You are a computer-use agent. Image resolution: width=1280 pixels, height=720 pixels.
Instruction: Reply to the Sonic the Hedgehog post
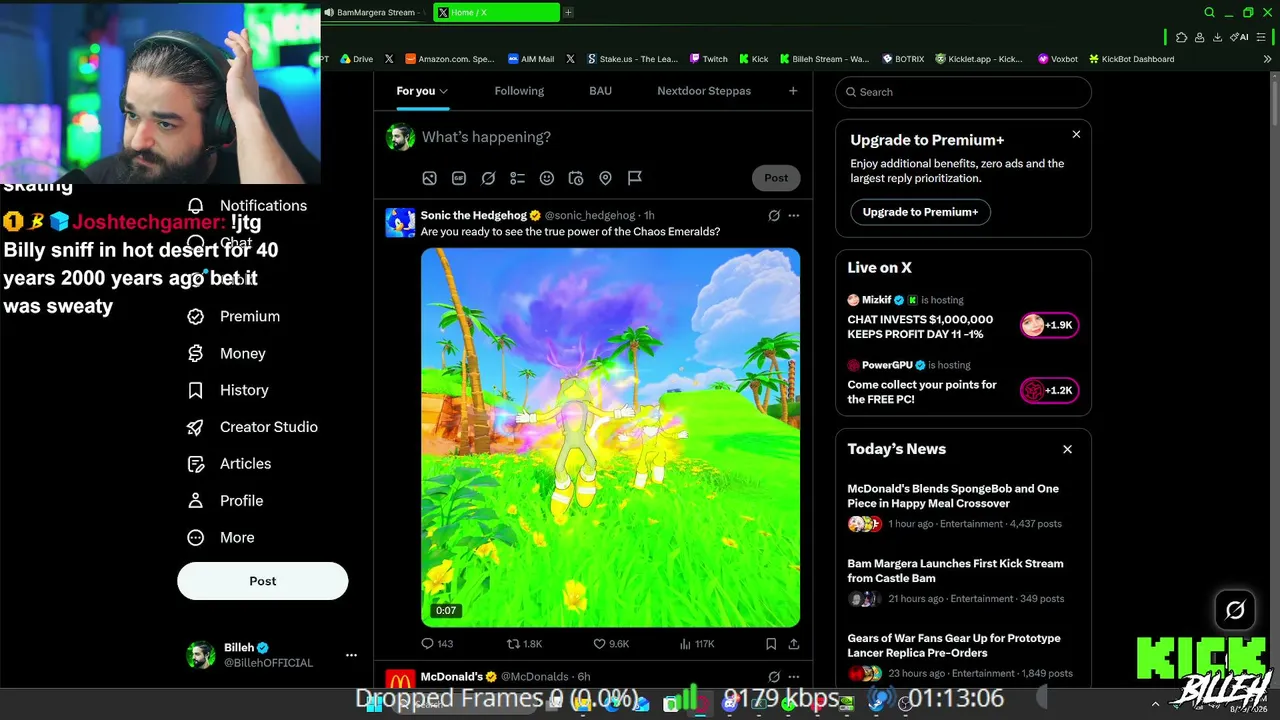[437, 644]
